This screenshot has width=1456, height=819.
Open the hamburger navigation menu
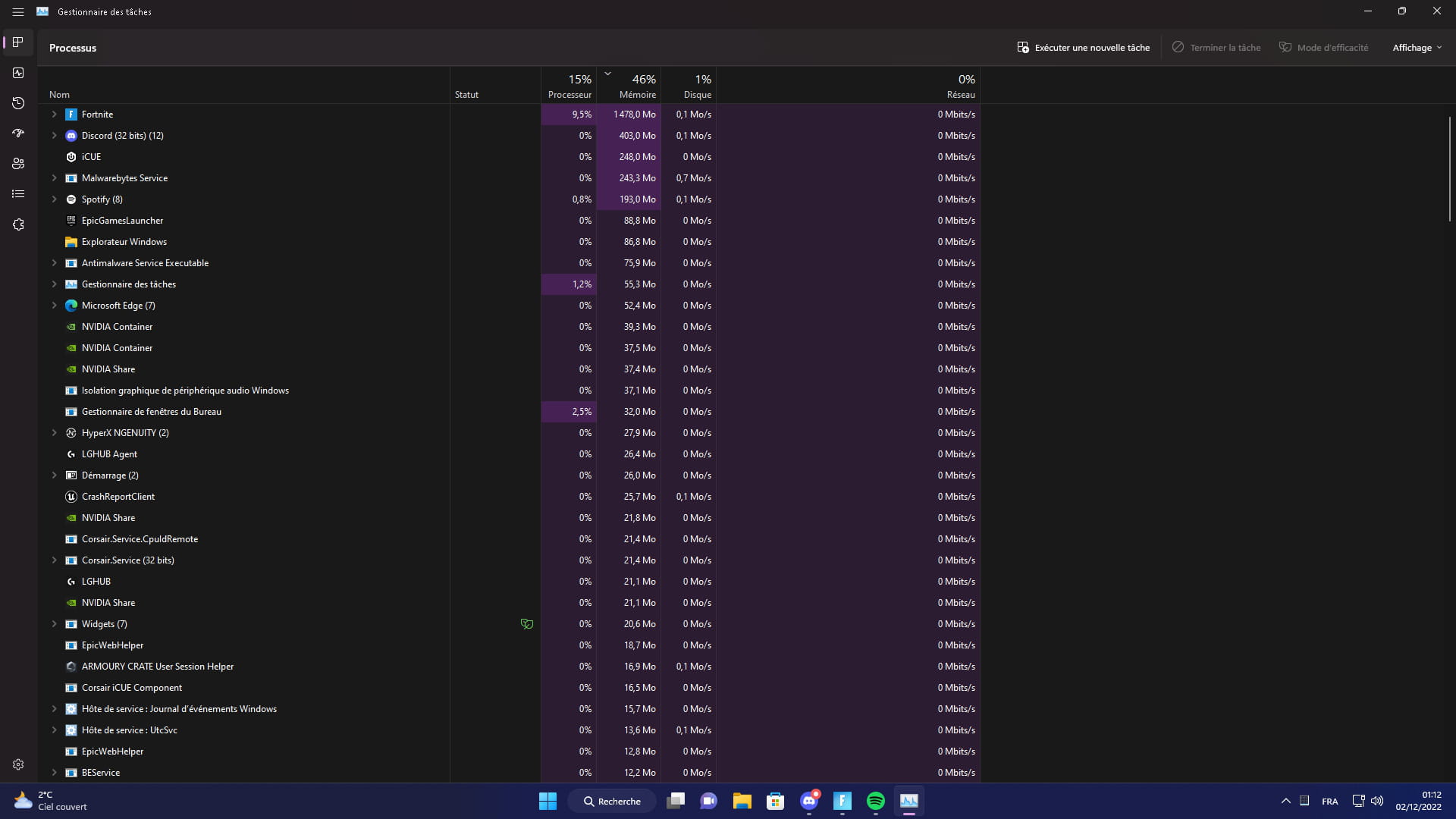18,12
